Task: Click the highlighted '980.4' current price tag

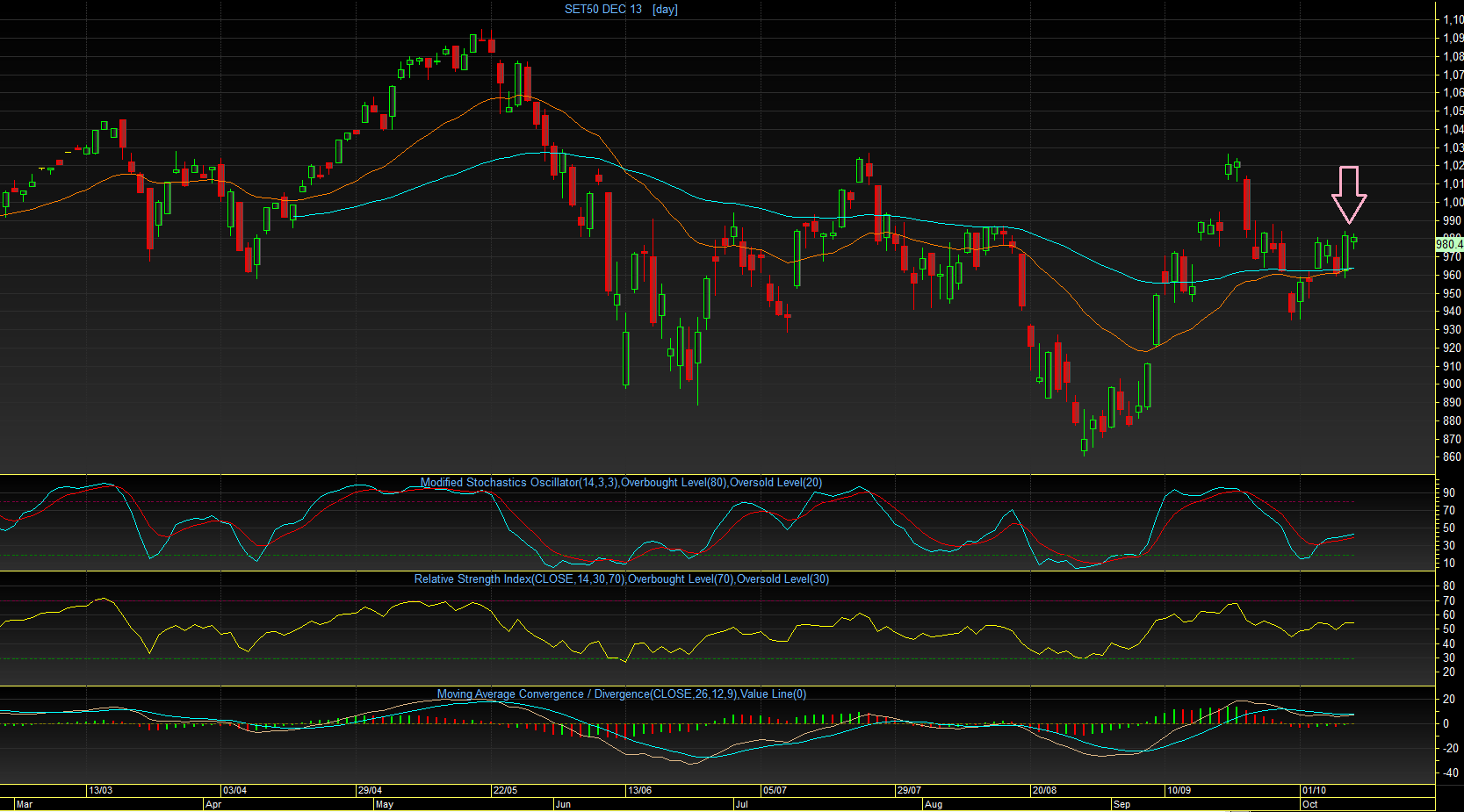Action: pyautogui.click(x=1449, y=244)
